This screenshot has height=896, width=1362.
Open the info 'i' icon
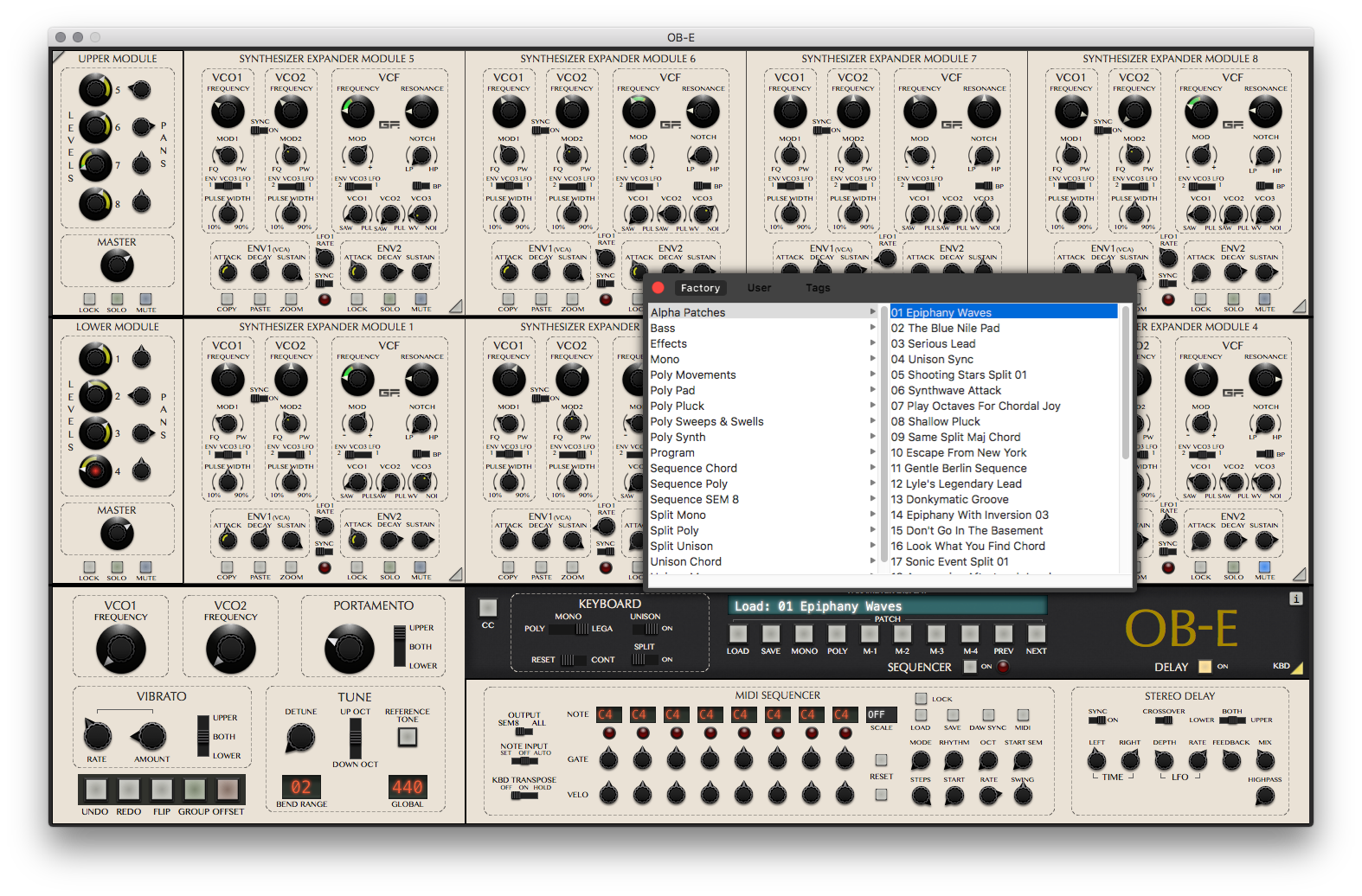coord(1295,598)
